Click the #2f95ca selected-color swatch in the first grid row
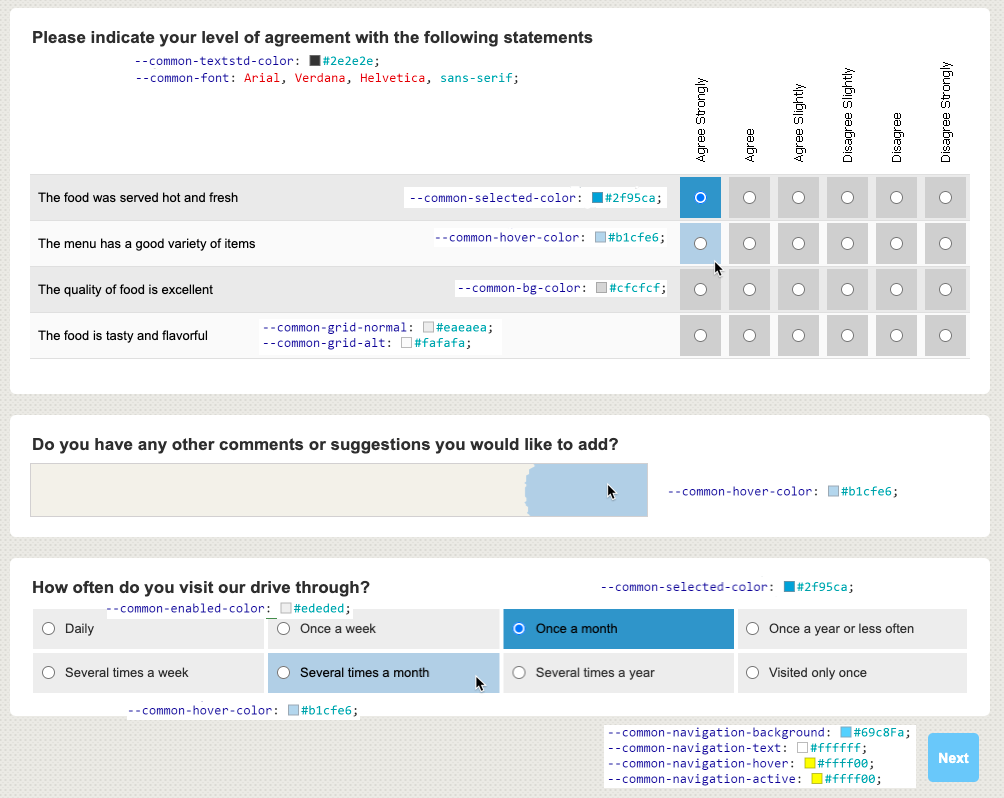Viewport: 1004px width, 798px height. [x=598, y=198]
